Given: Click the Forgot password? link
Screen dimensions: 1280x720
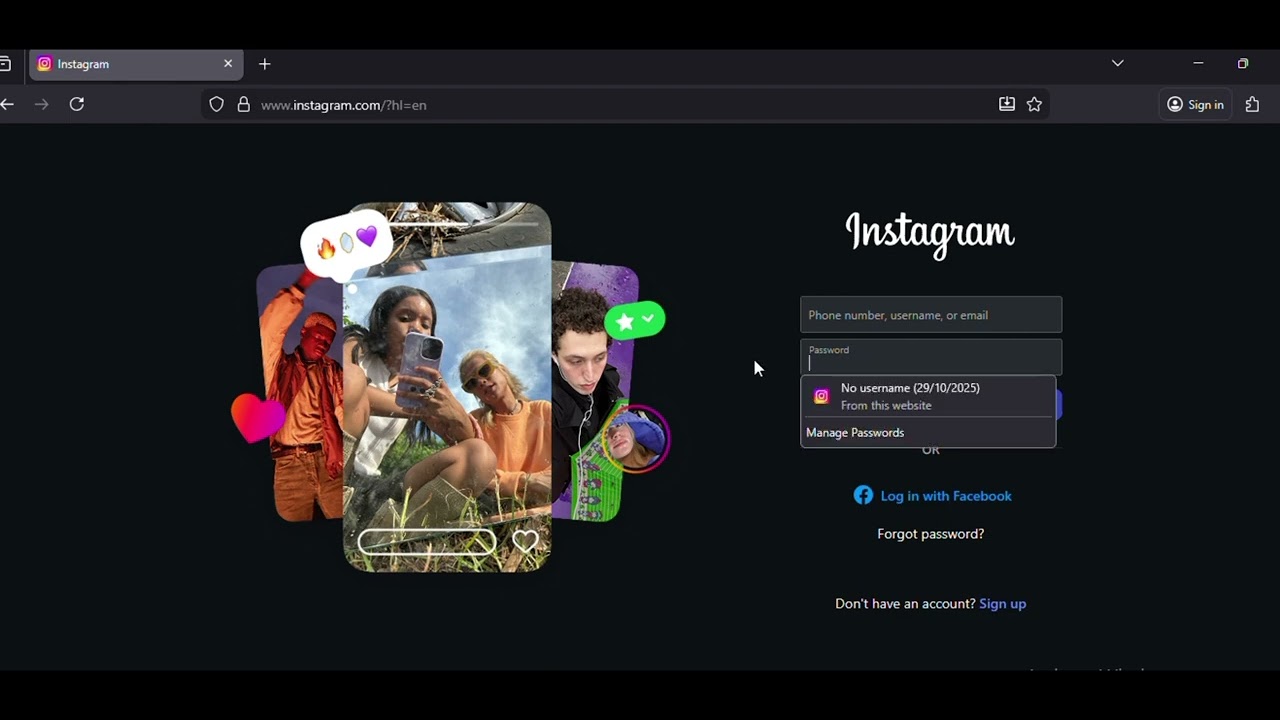Looking at the screenshot, I should (931, 534).
